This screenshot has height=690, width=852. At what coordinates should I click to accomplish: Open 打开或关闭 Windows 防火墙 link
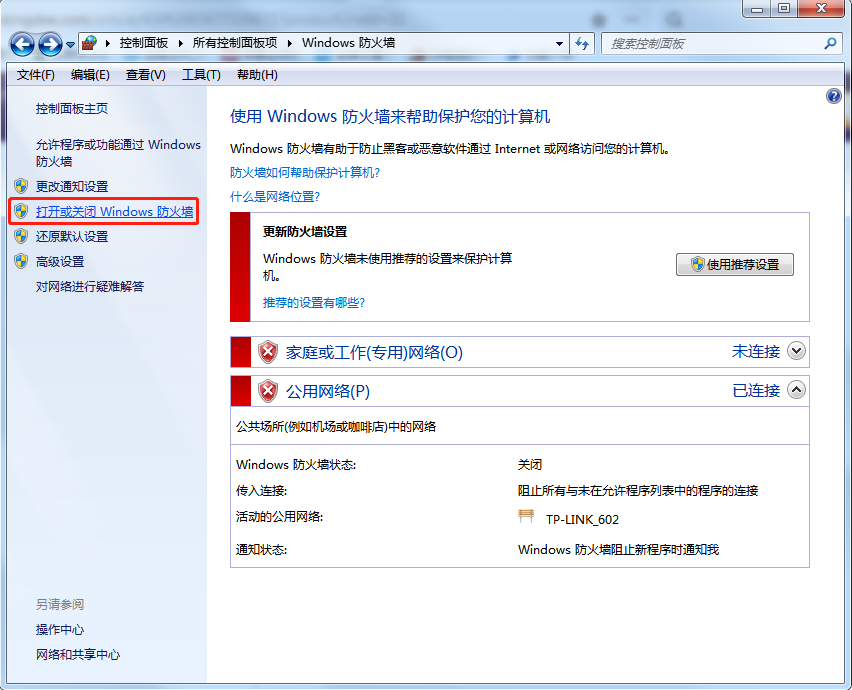(x=115, y=211)
